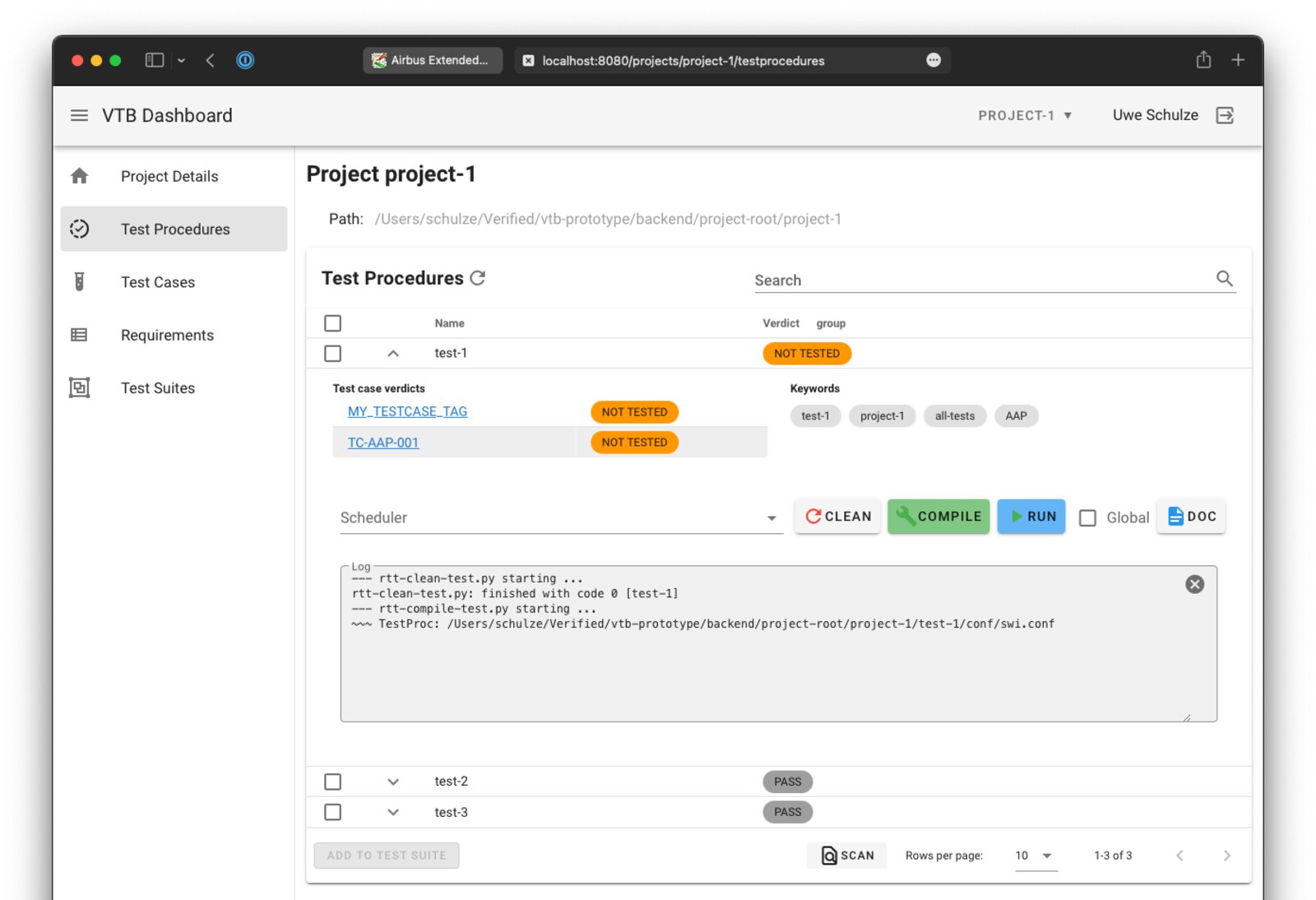
Task: Open Test Cases in sidebar
Action: pos(174,282)
